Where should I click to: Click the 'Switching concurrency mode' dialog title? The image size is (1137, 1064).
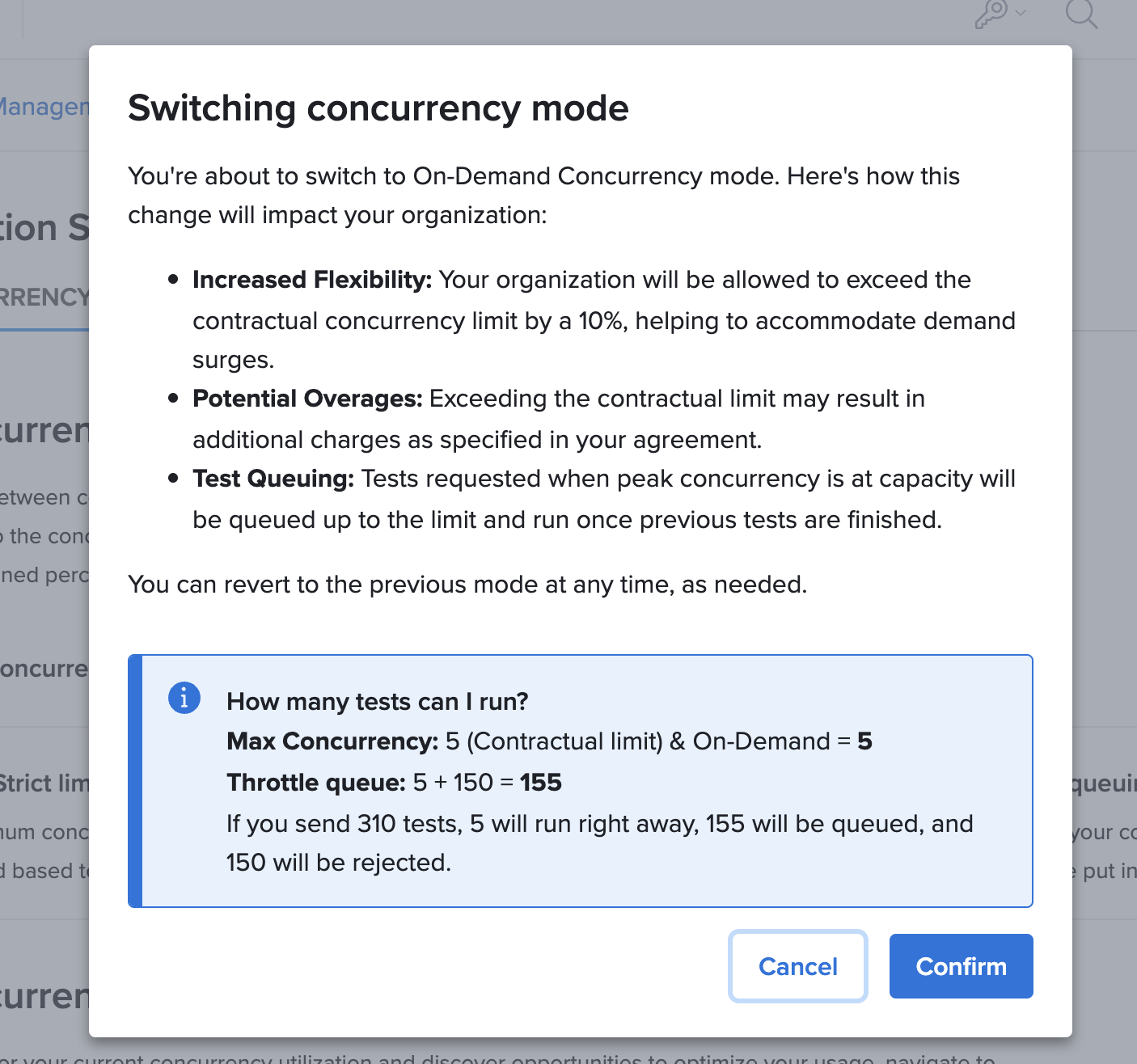point(378,108)
